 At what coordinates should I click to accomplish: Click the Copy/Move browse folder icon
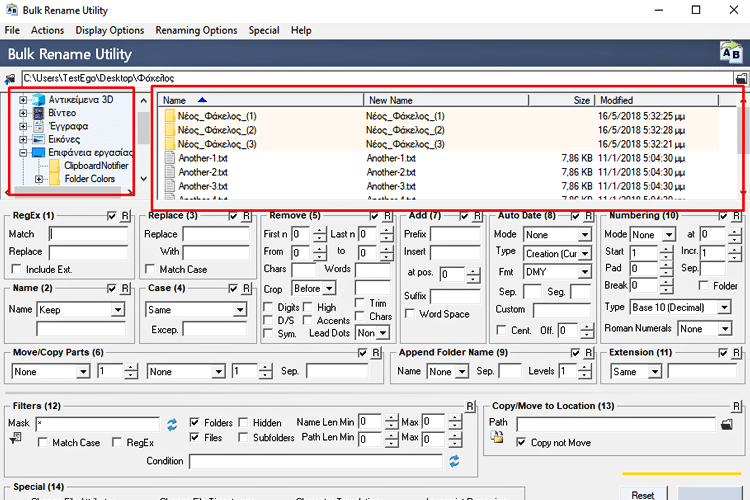coord(727,424)
